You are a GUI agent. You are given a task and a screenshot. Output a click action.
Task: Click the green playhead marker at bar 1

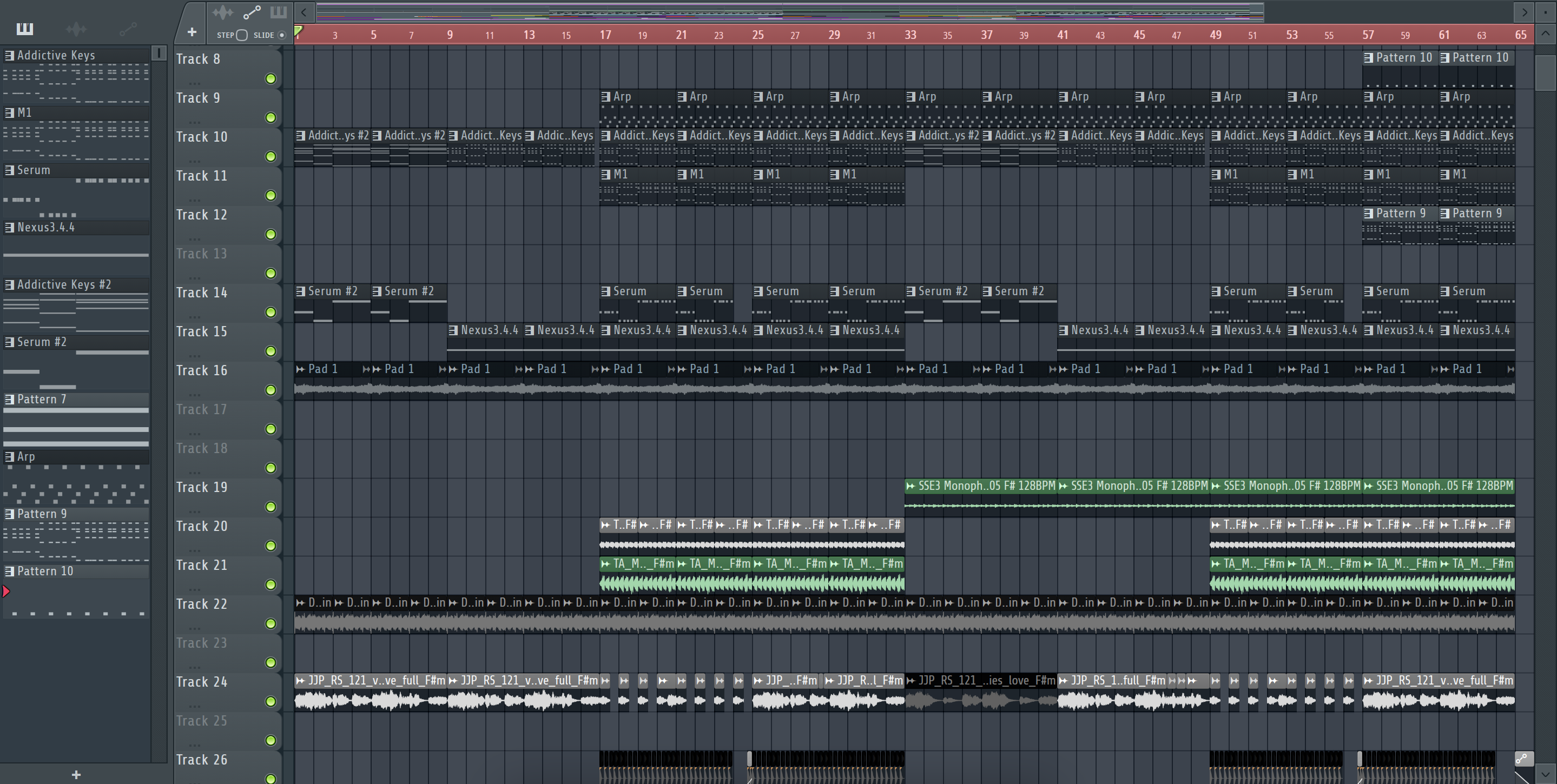[x=299, y=30]
